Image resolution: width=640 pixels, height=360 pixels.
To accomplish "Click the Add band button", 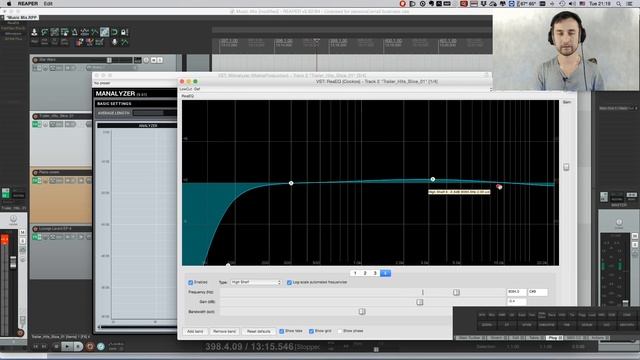I will [195, 331].
